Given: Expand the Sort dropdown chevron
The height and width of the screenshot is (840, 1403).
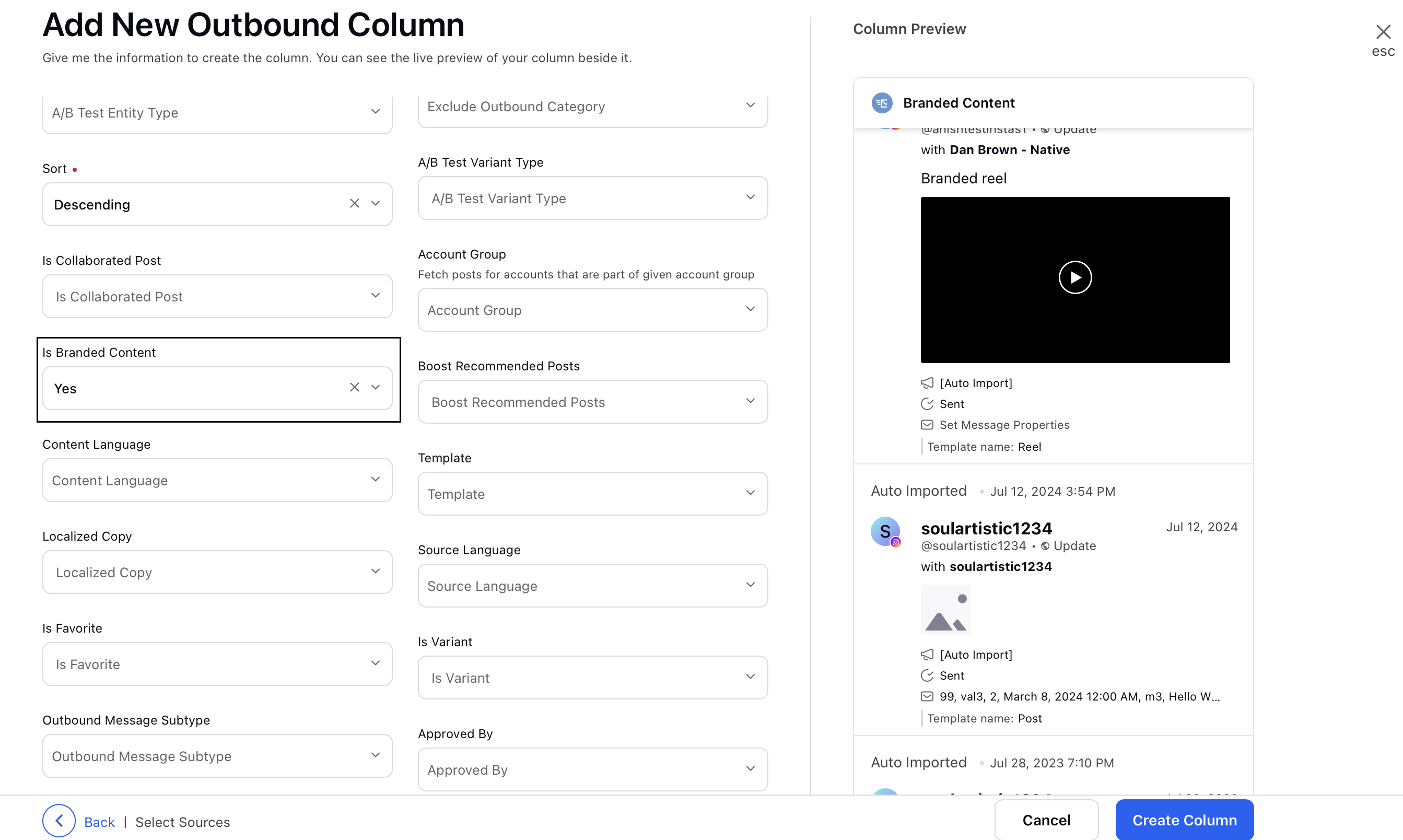Looking at the screenshot, I should 375,204.
